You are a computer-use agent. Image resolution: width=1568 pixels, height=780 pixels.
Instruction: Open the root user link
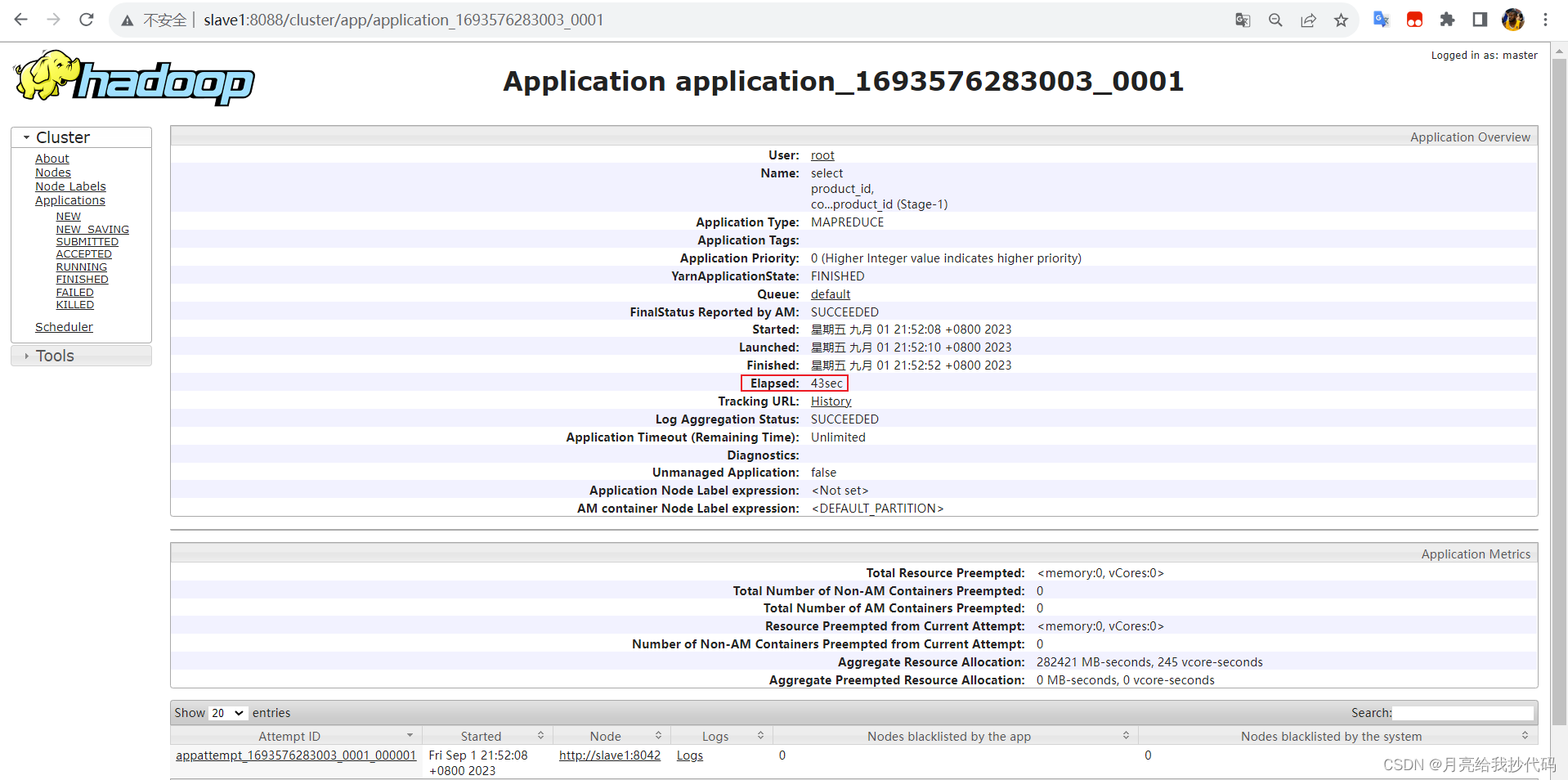[822, 155]
